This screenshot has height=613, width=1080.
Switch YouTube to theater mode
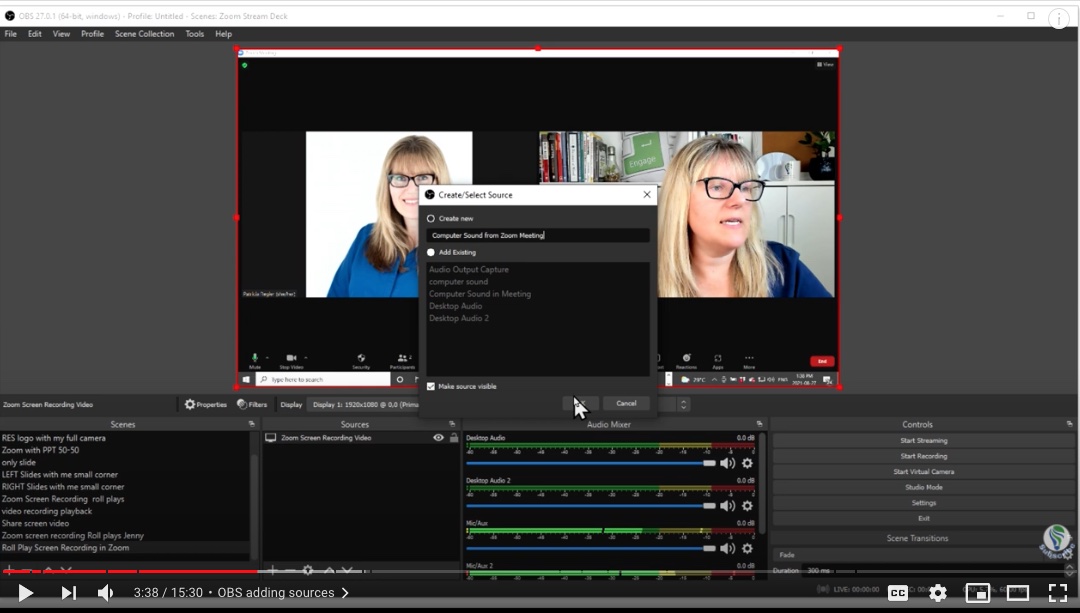1017,592
